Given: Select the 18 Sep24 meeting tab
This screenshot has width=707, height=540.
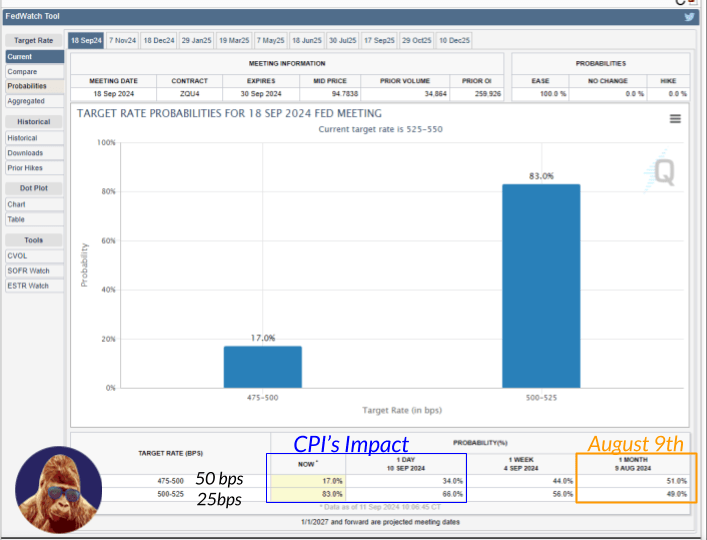Looking at the screenshot, I should tap(86, 40).
